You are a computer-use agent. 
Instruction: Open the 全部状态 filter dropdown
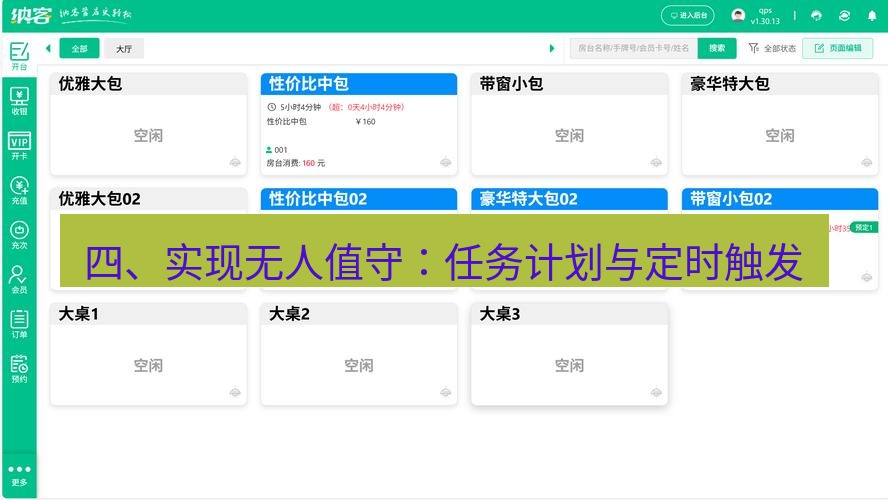click(772, 49)
